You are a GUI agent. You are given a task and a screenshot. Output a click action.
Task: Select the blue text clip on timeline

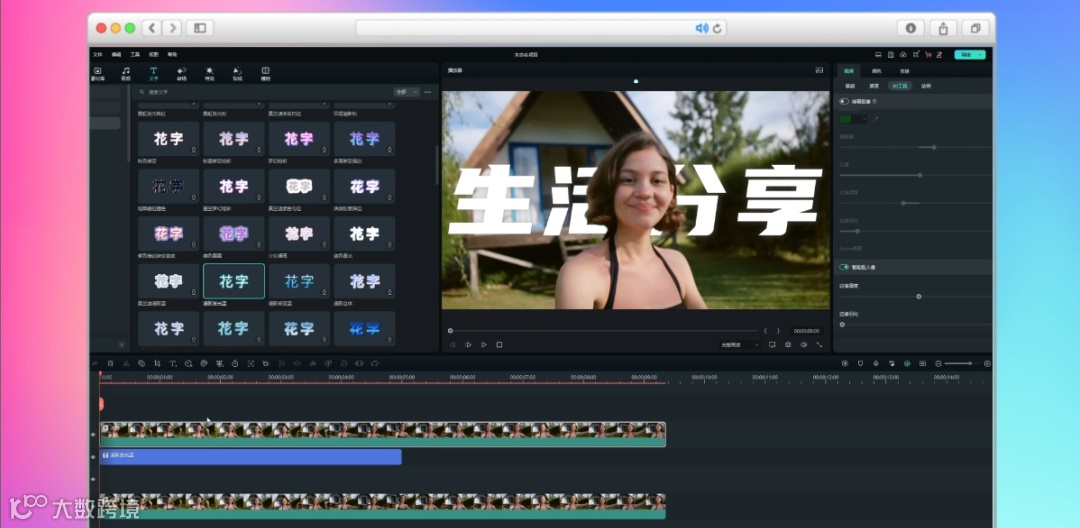pyautogui.click(x=251, y=456)
